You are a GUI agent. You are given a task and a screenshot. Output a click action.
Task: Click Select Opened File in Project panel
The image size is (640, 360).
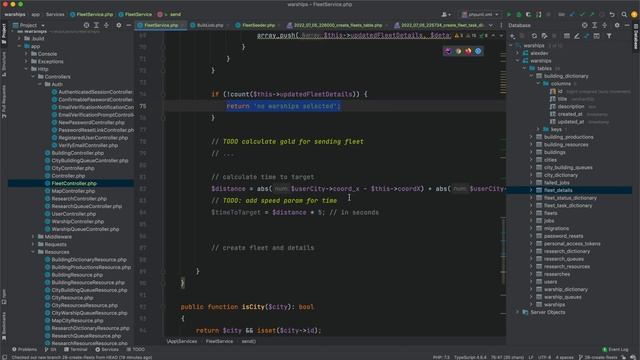pos(86,25)
